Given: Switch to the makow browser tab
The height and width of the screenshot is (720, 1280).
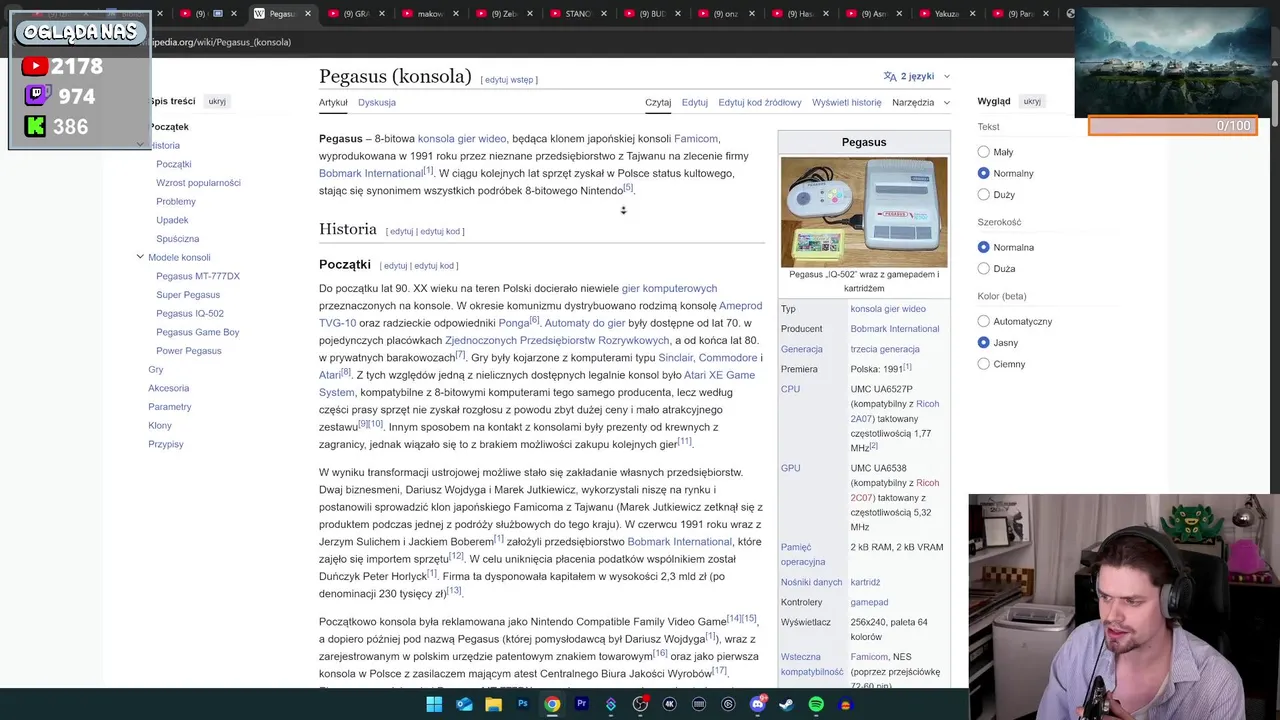Looking at the screenshot, I should [x=430, y=14].
